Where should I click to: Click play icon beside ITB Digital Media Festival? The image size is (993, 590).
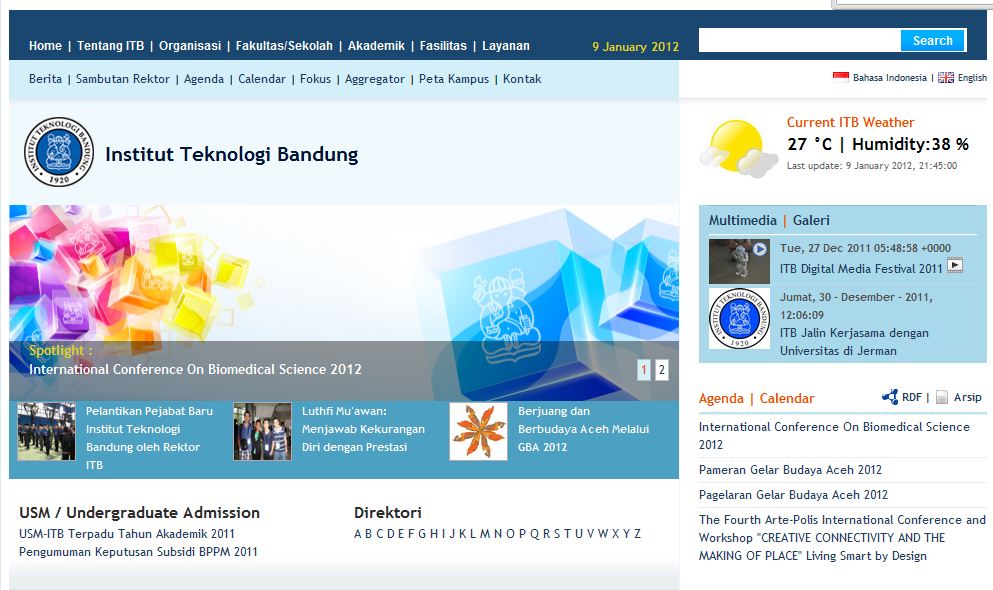click(x=954, y=265)
